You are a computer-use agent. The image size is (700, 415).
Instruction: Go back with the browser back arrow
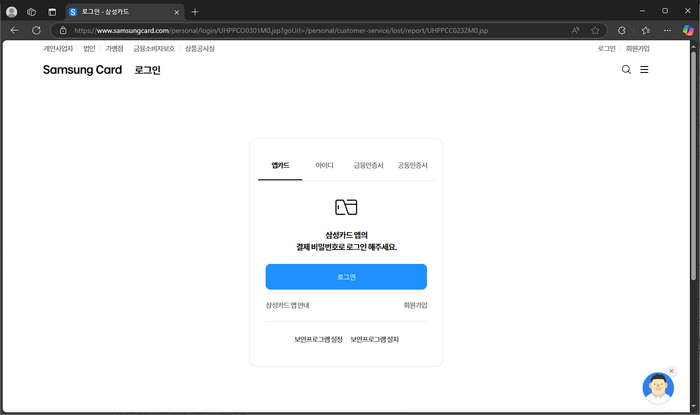tap(15, 30)
